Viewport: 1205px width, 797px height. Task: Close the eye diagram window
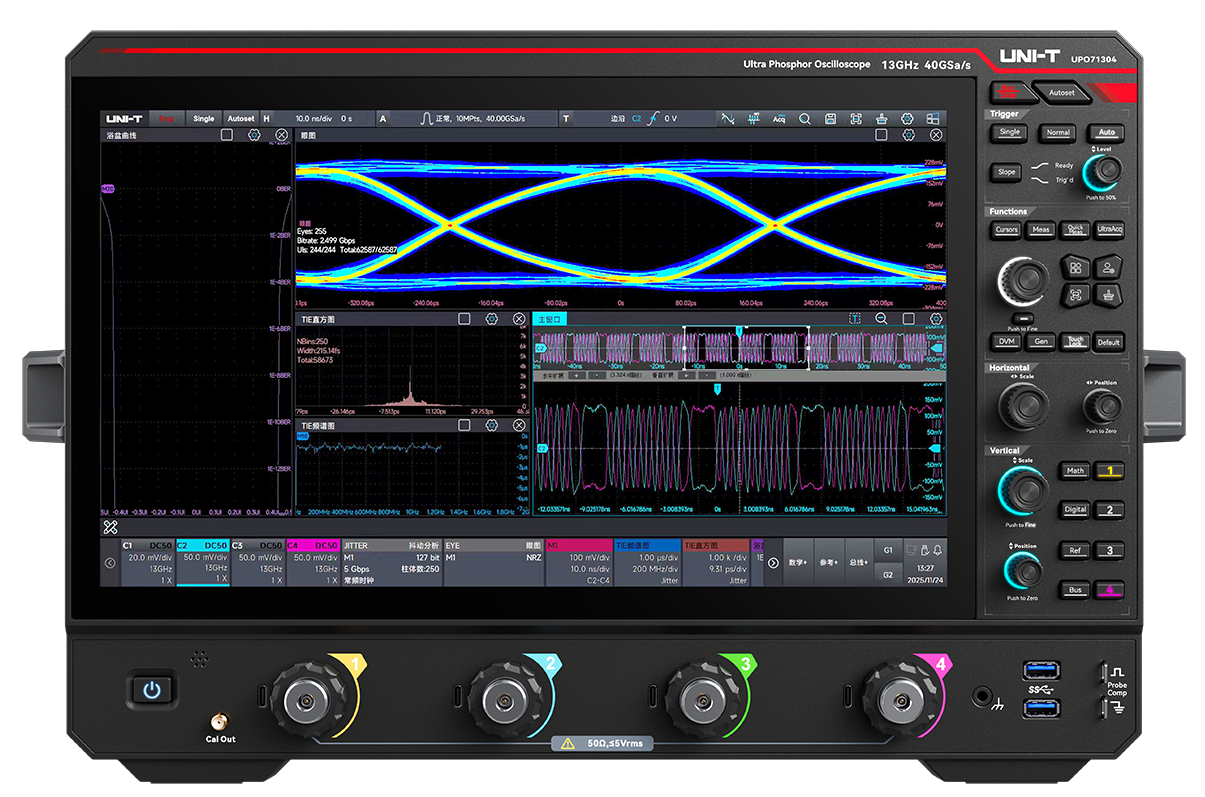click(x=936, y=135)
